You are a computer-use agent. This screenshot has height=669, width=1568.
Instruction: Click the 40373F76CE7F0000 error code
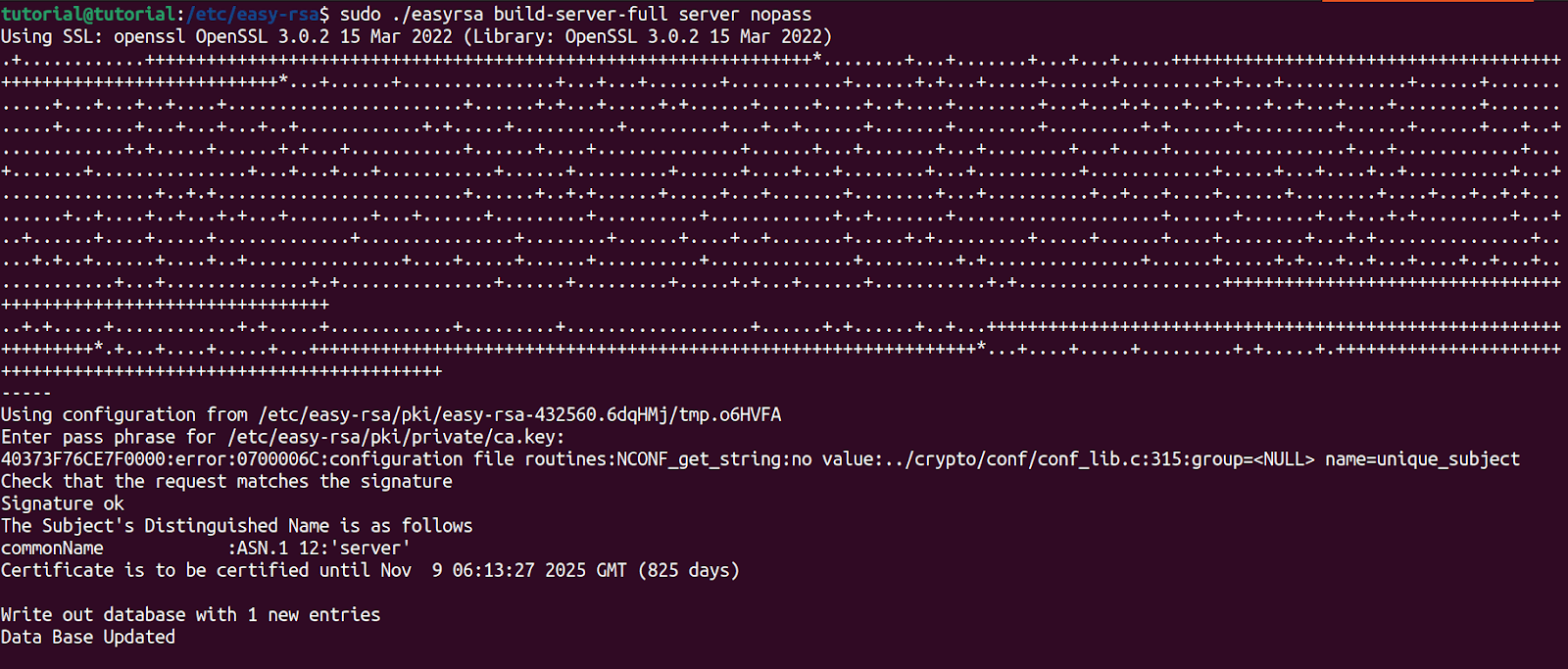point(83,458)
